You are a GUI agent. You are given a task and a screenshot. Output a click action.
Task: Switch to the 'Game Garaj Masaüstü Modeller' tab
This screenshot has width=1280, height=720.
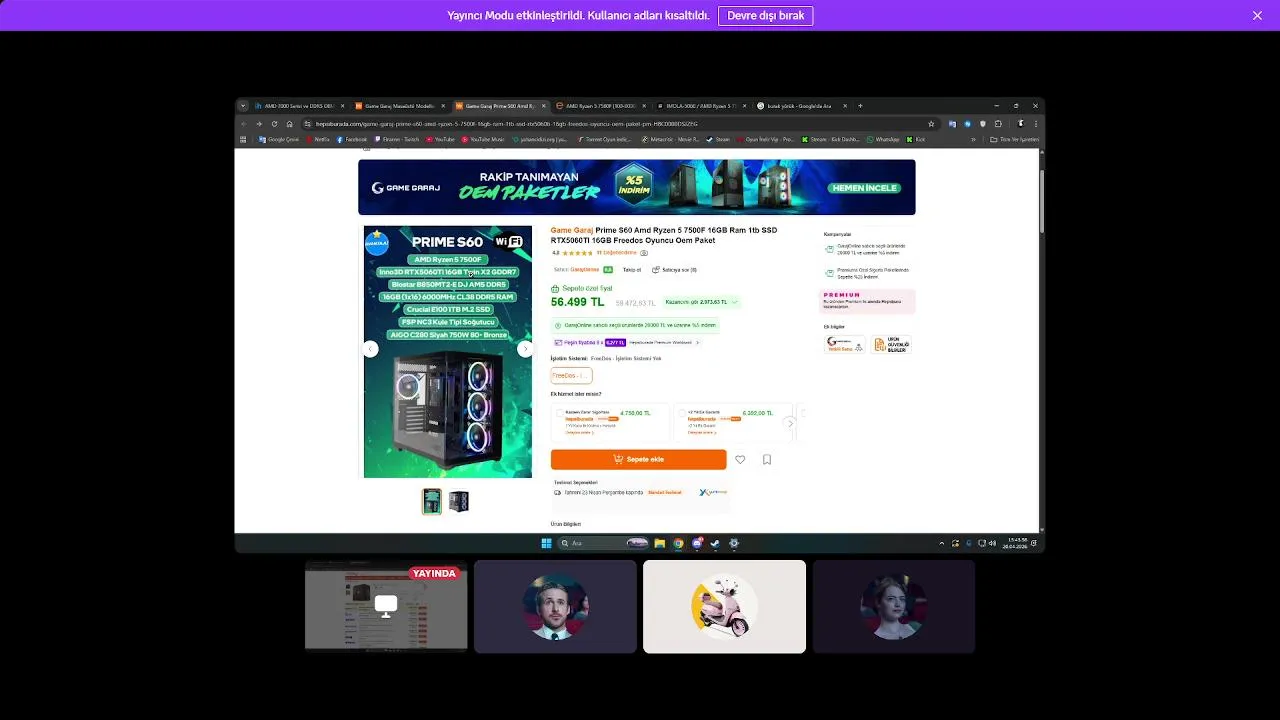[x=399, y=106]
